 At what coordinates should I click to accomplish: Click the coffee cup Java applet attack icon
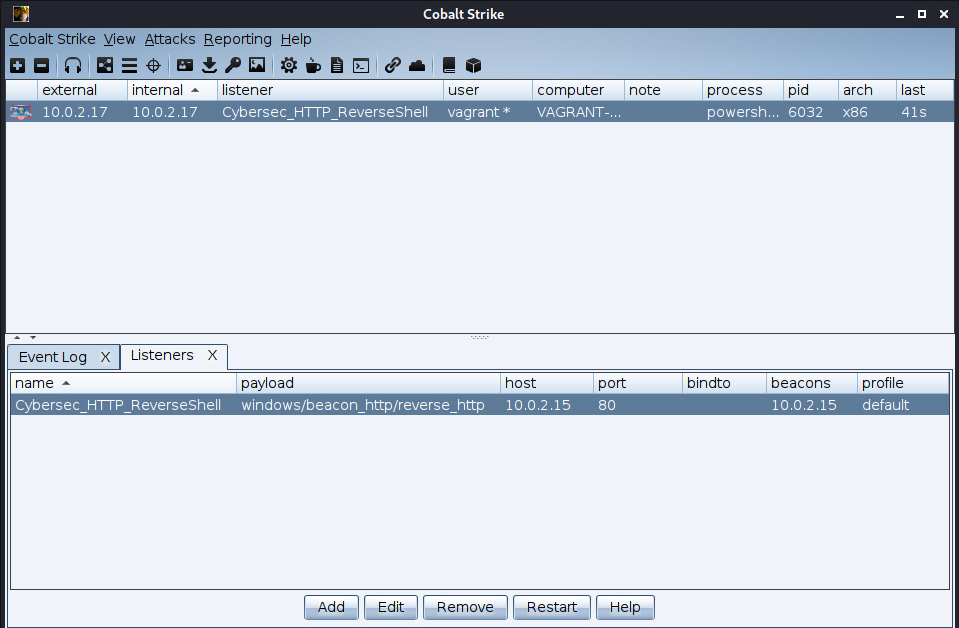313,65
